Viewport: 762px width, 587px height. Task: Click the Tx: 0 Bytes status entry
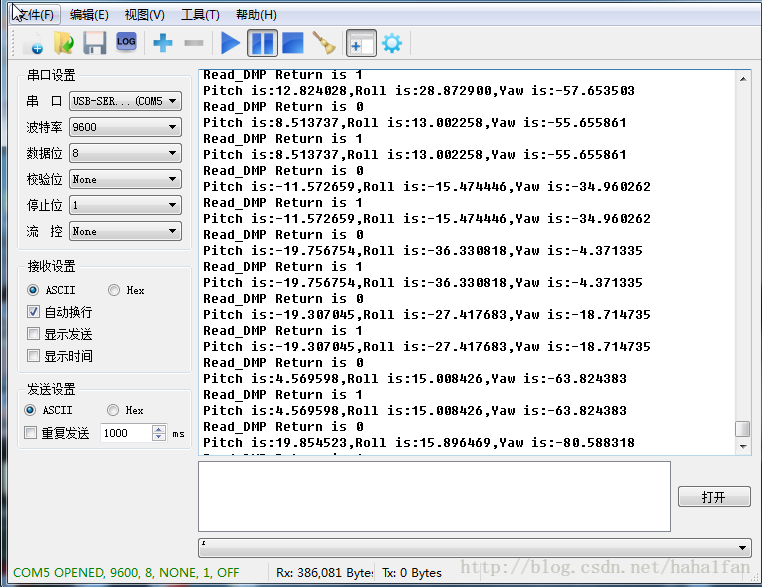click(412, 572)
